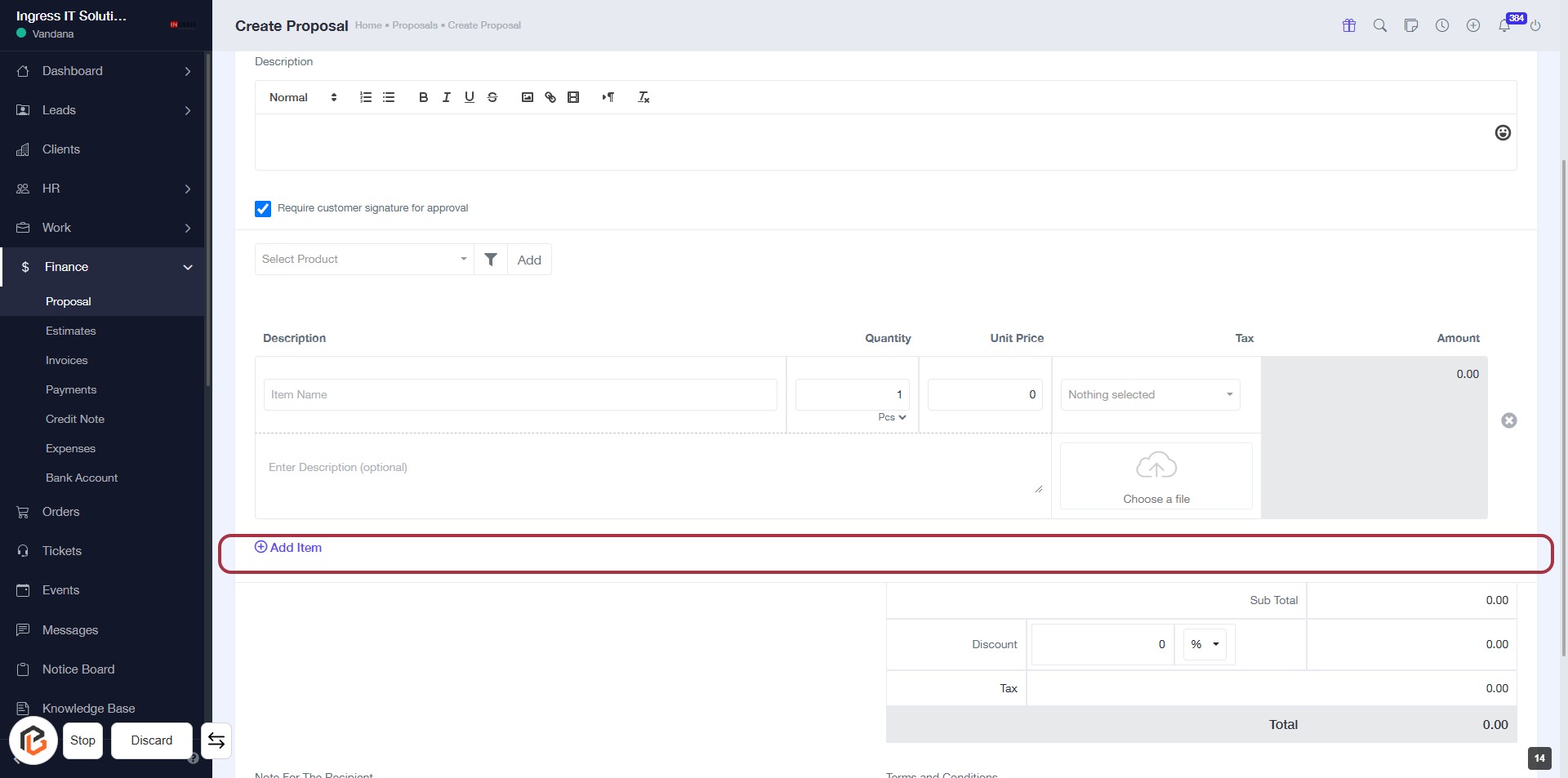Change the Pcs unit dropdown
Image resolution: width=1568 pixels, height=778 pixels.
pyautogui.click(x=892, y=417)
